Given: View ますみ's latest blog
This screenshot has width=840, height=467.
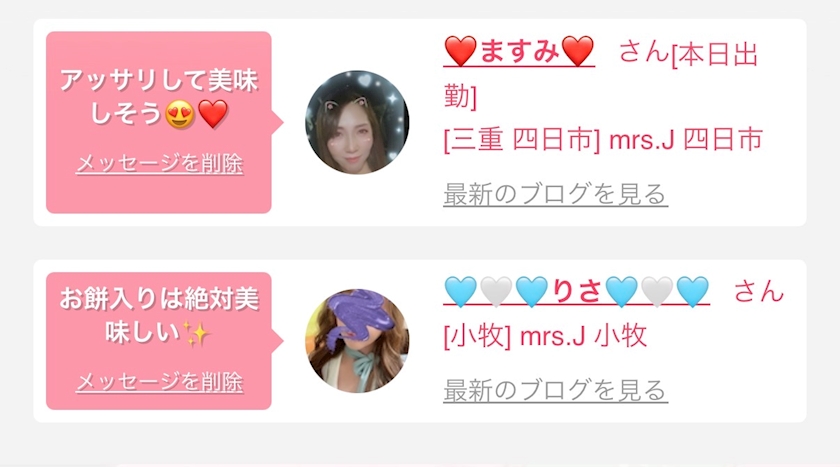Looking at the screenshot, I should click(555, 194).
